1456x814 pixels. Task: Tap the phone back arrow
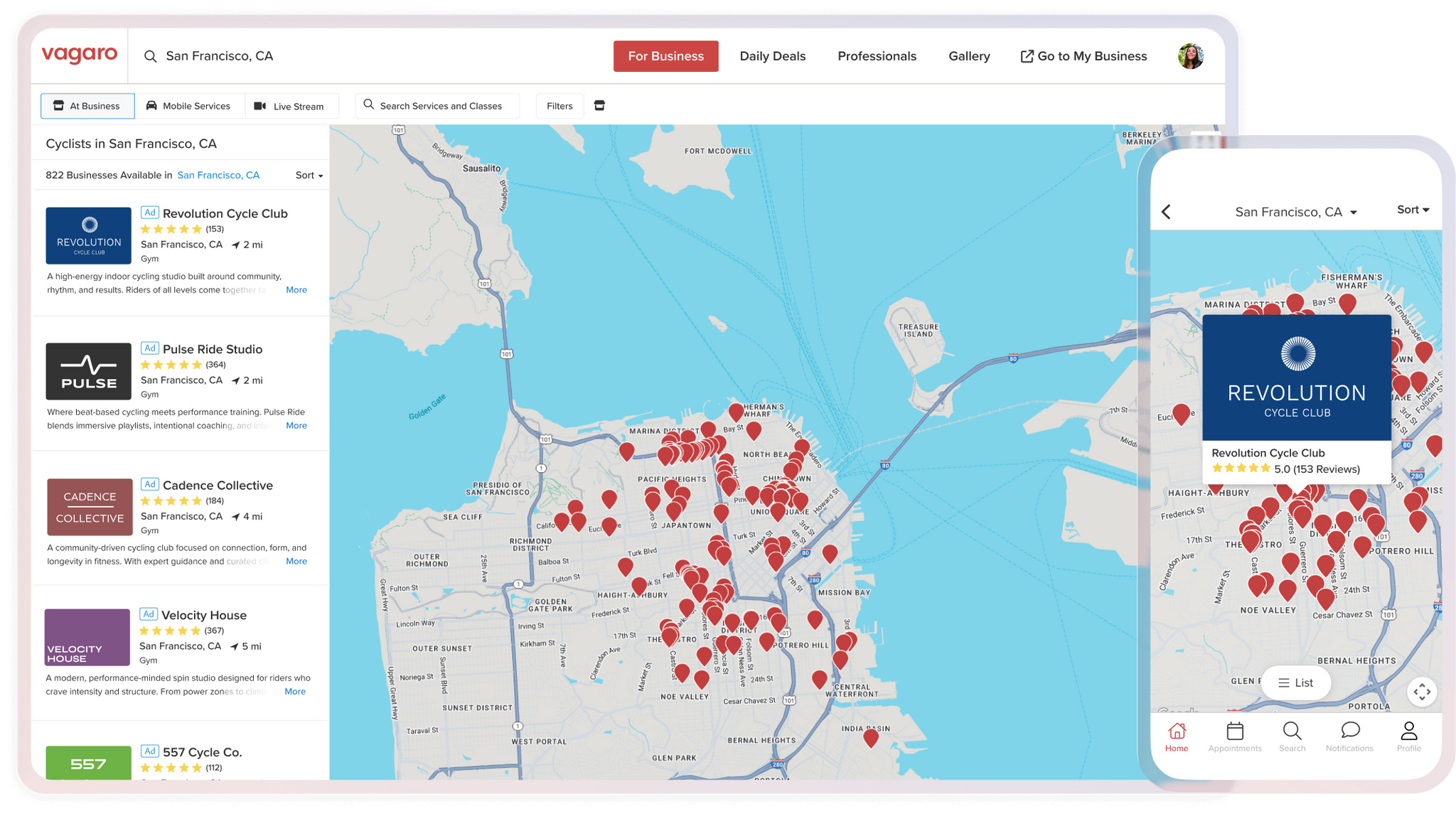pyautogui.click(x=1166, y=212)
